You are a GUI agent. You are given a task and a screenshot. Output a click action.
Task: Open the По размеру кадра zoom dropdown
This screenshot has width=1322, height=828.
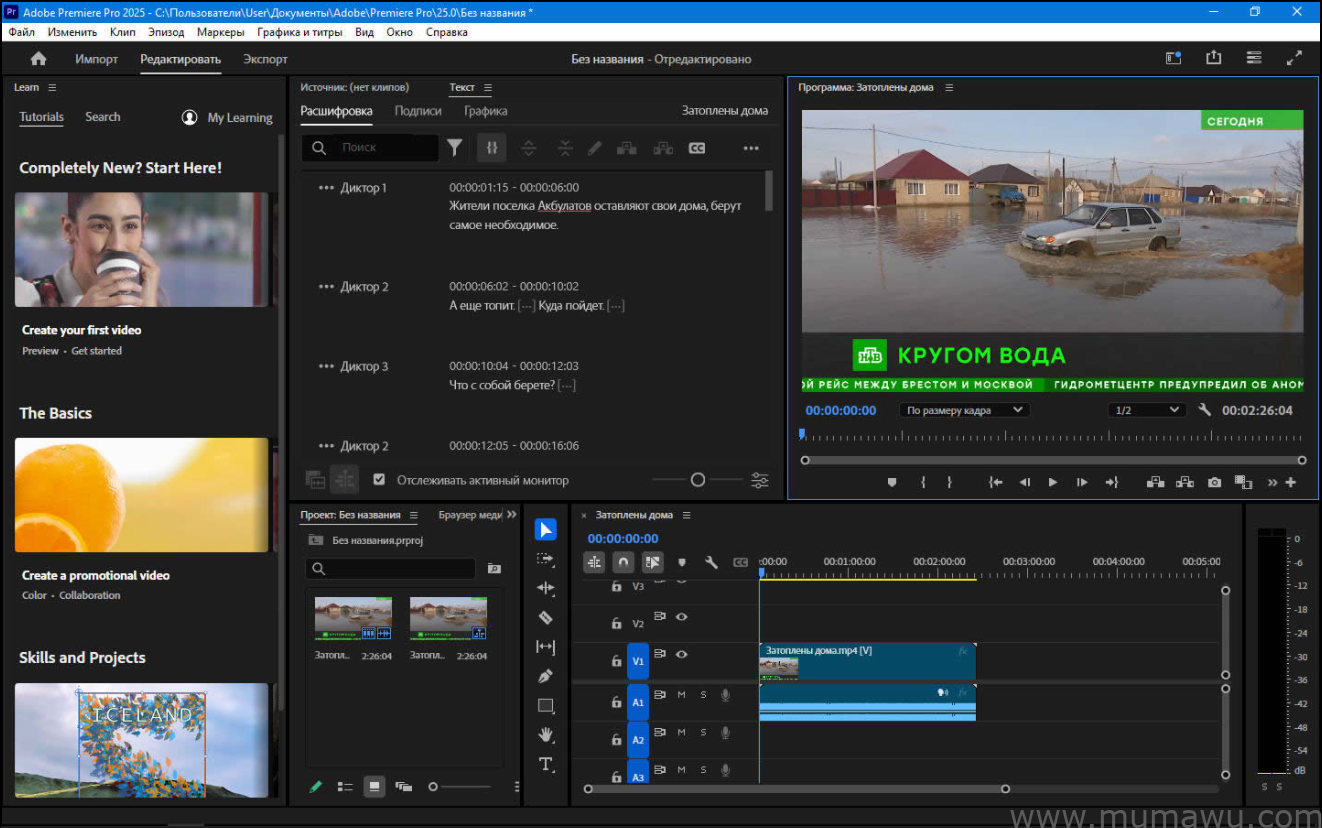tap(963, 409)
